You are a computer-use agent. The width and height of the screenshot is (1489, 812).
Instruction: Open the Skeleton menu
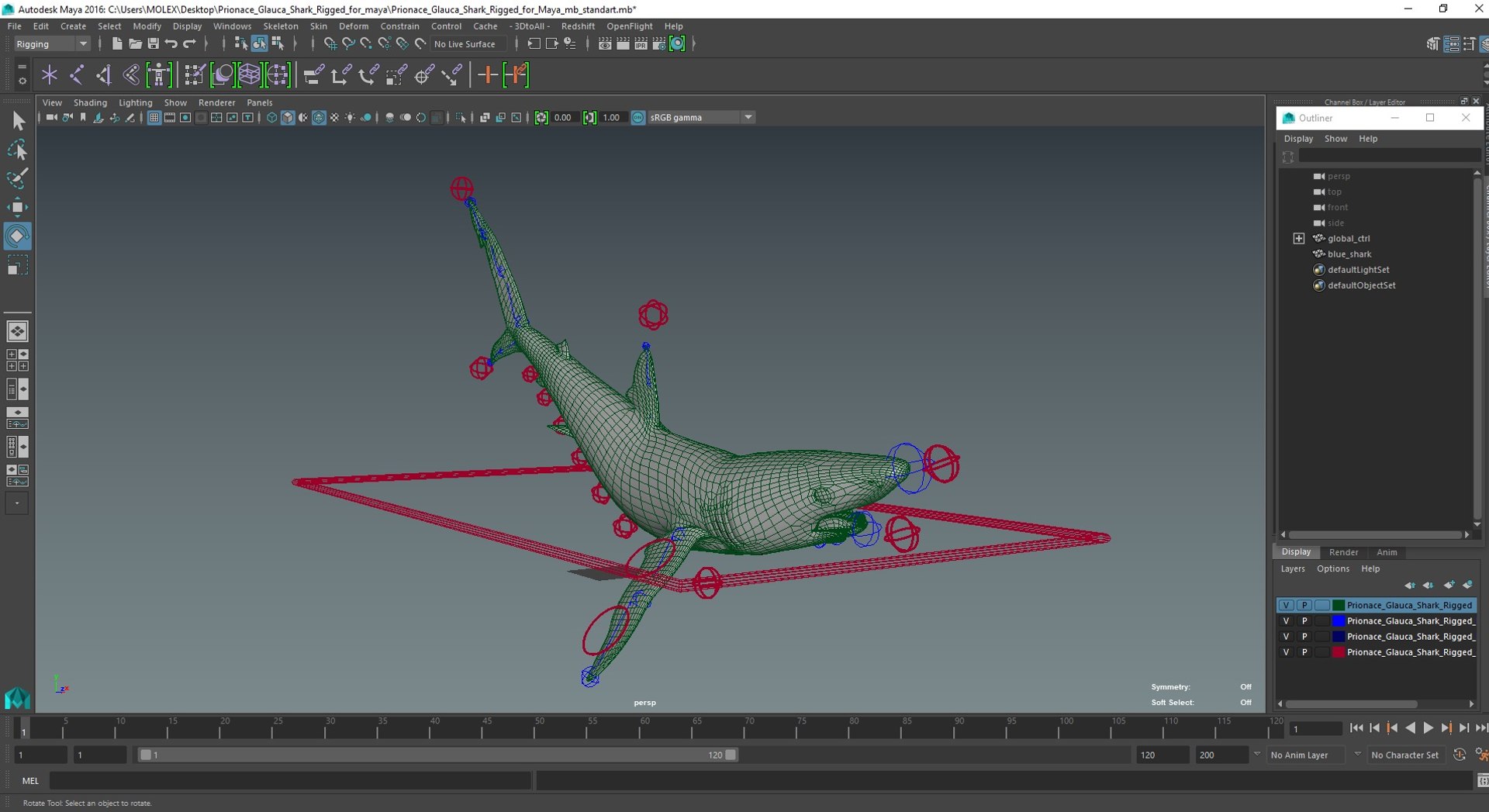pyautogui.click(x=281, y=26)
